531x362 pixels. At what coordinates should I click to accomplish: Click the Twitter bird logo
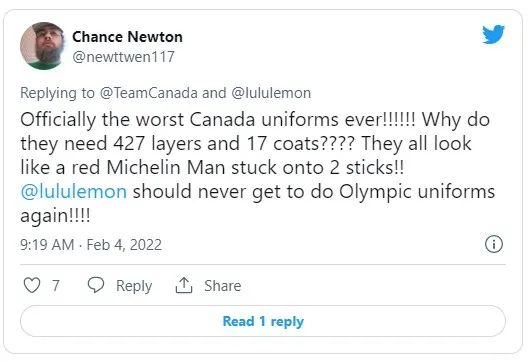(x=493, y=34)
